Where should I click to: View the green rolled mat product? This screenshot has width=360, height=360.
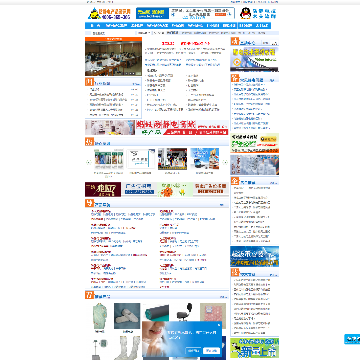(x=156, y=313)
